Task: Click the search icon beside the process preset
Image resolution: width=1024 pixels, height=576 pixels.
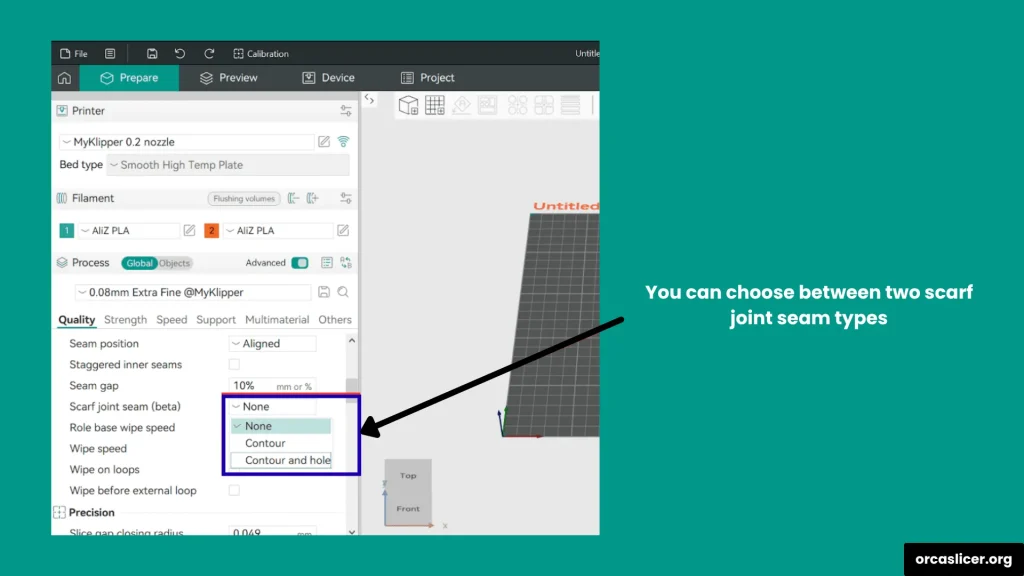Action: pyautogui.click(x=343, y=292)
